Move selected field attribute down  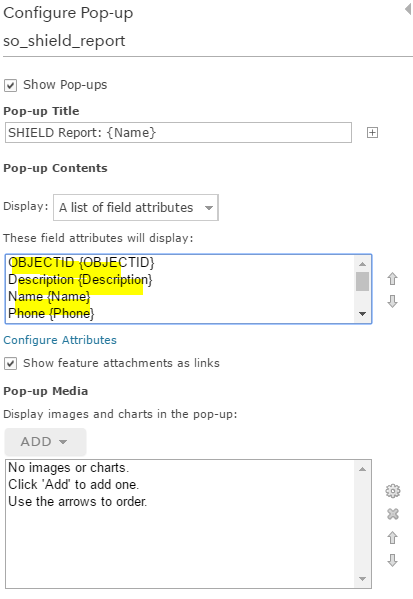[x=392, y=301]
